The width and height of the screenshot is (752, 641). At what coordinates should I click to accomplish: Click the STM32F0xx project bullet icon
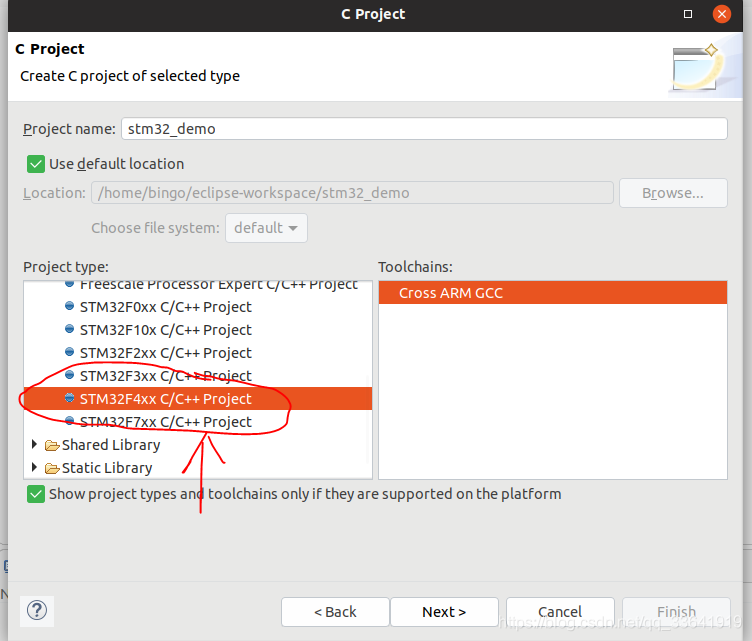pyautogui.click(x=70, y=307)
